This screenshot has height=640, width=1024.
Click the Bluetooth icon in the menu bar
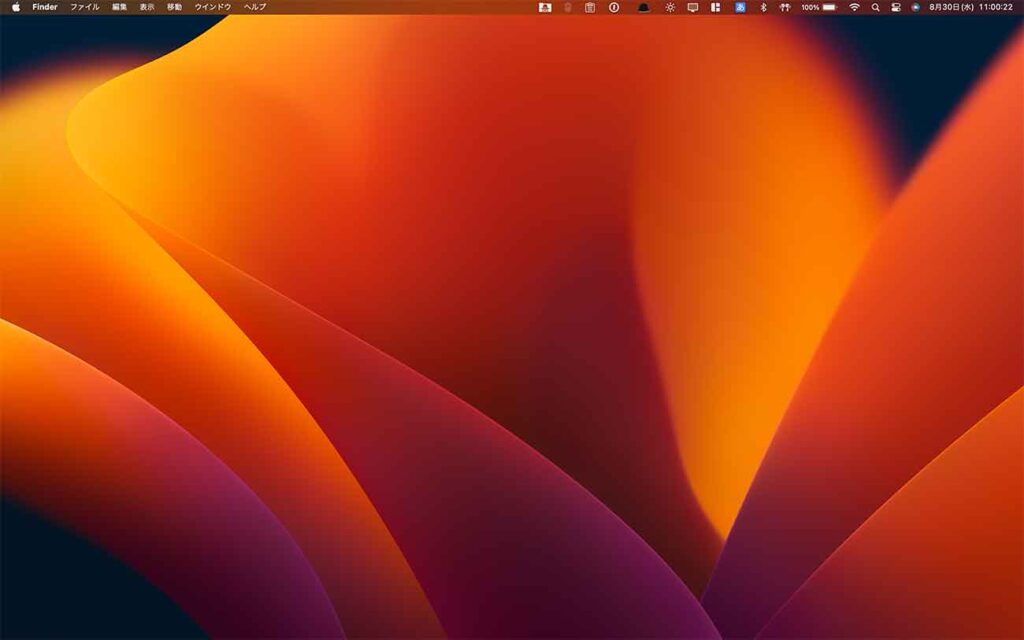pos(763,9)
